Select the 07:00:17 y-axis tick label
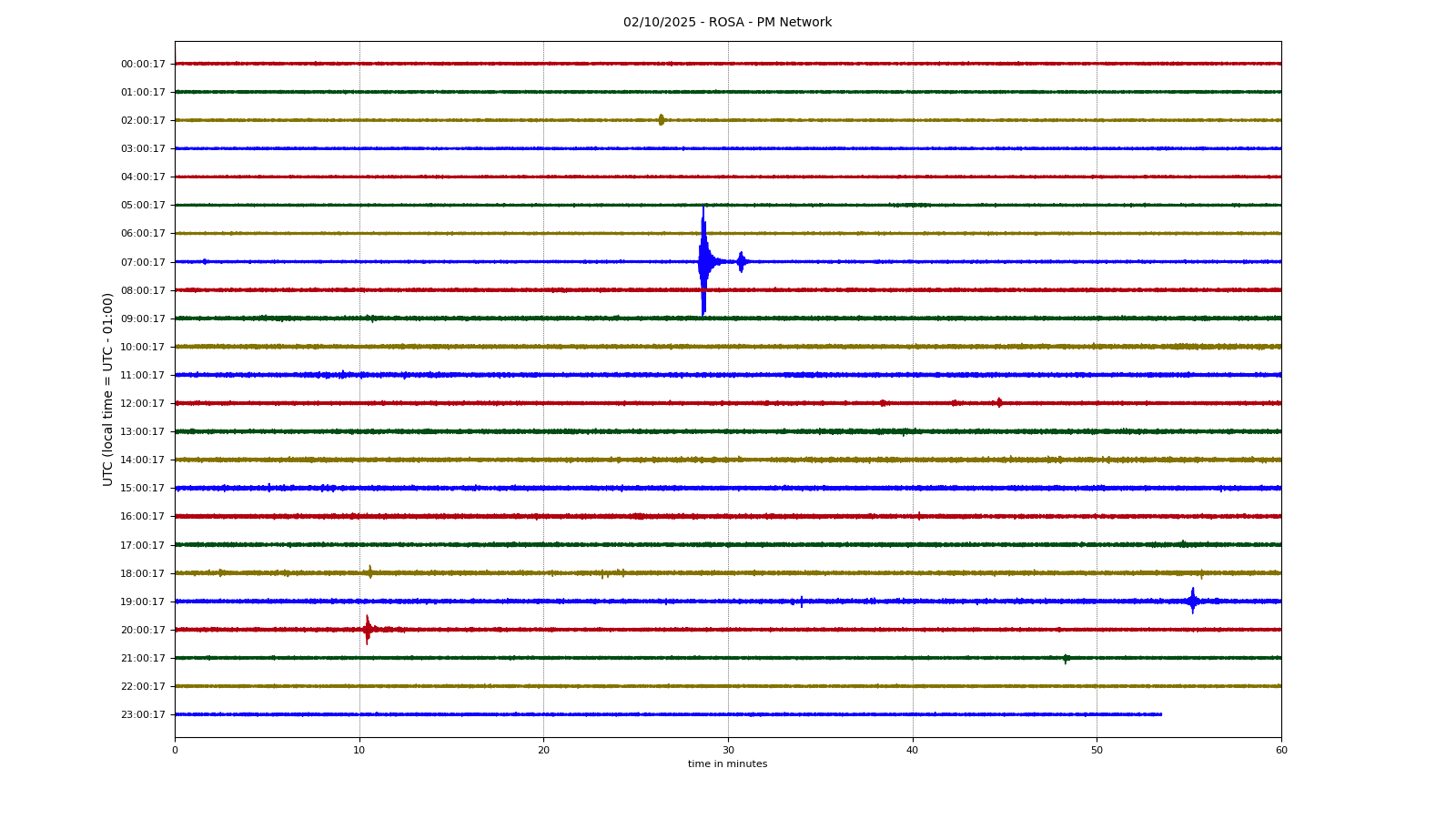Viewport: 1456px width, 819px height. (143, 262)
